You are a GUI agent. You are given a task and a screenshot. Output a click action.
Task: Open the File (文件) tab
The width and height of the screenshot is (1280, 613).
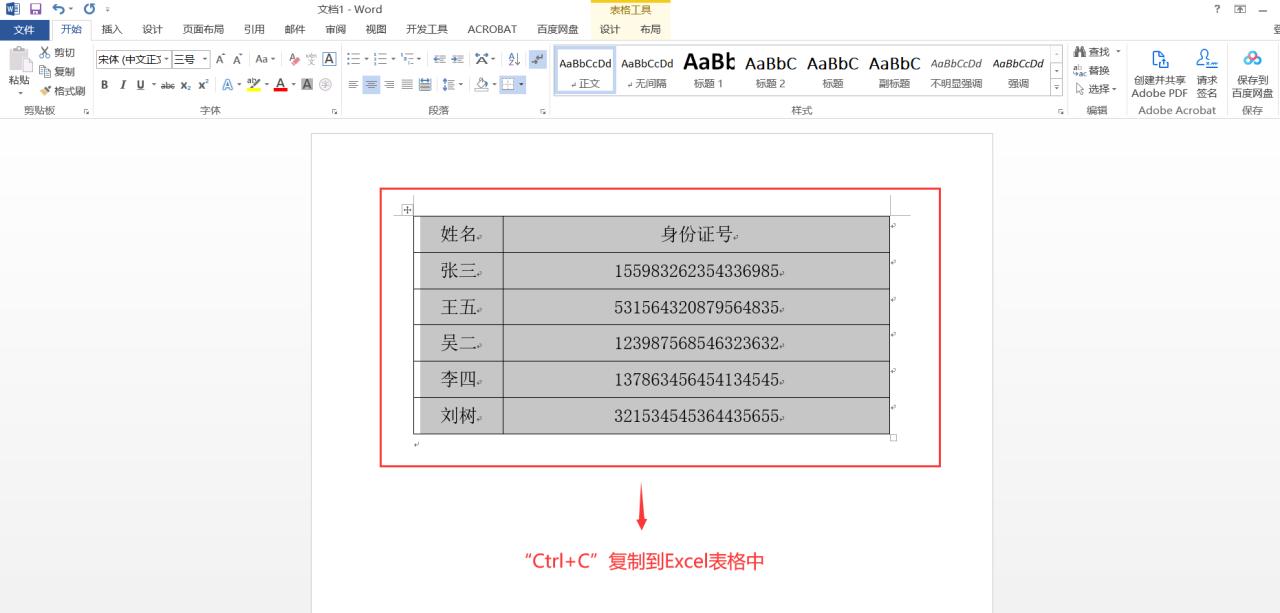pyautogui.click(x=24, y=29)
